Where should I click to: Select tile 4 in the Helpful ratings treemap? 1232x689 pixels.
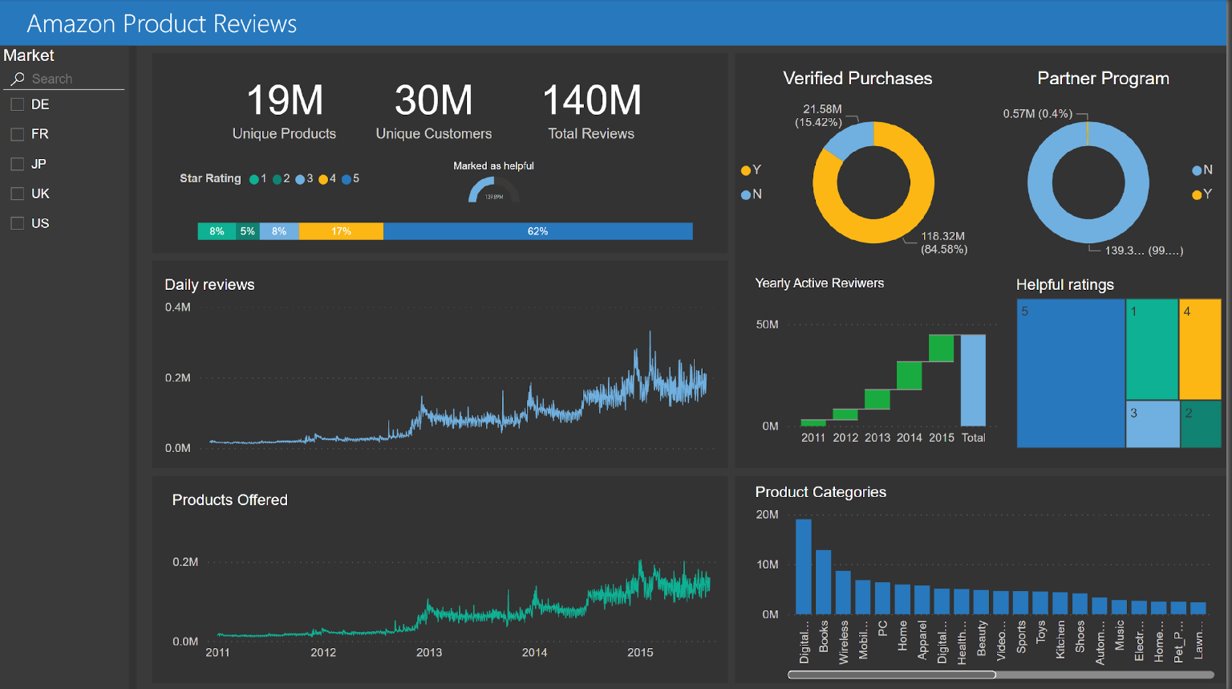[x=1200, y=350]
